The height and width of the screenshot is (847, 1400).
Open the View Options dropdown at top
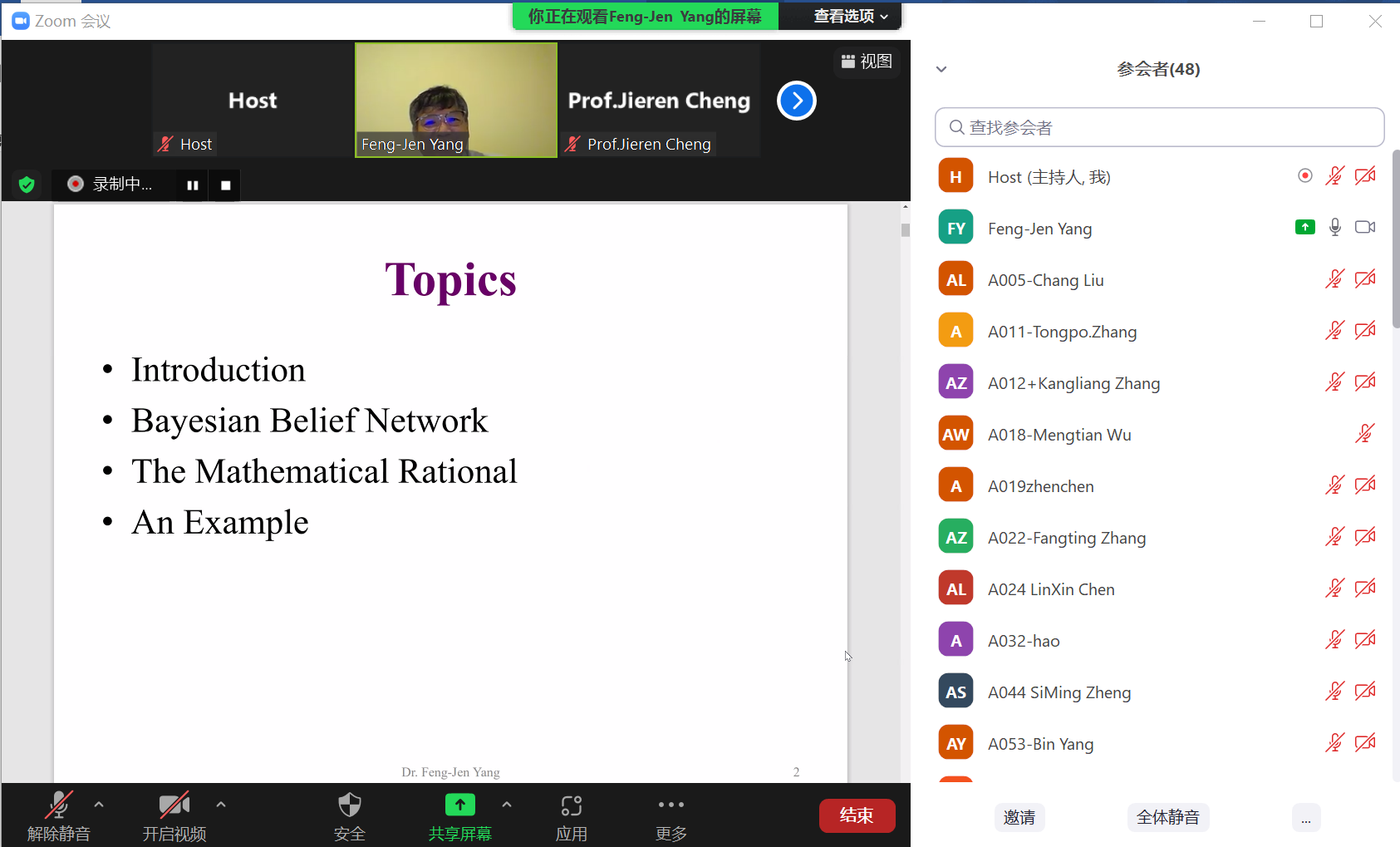850,16
